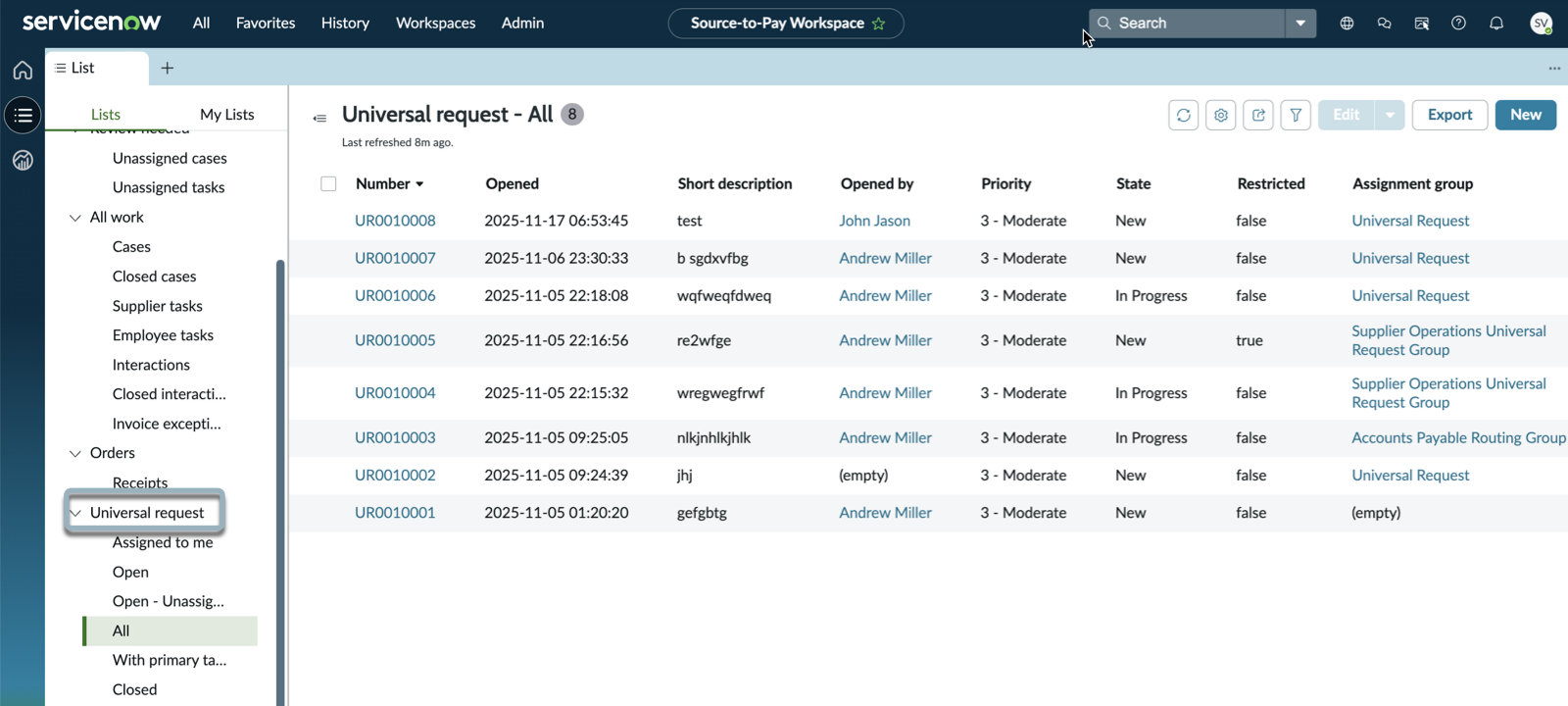1568x706 pixels.
Task: Open the Favorites menu
Action: tap(266, 23)
